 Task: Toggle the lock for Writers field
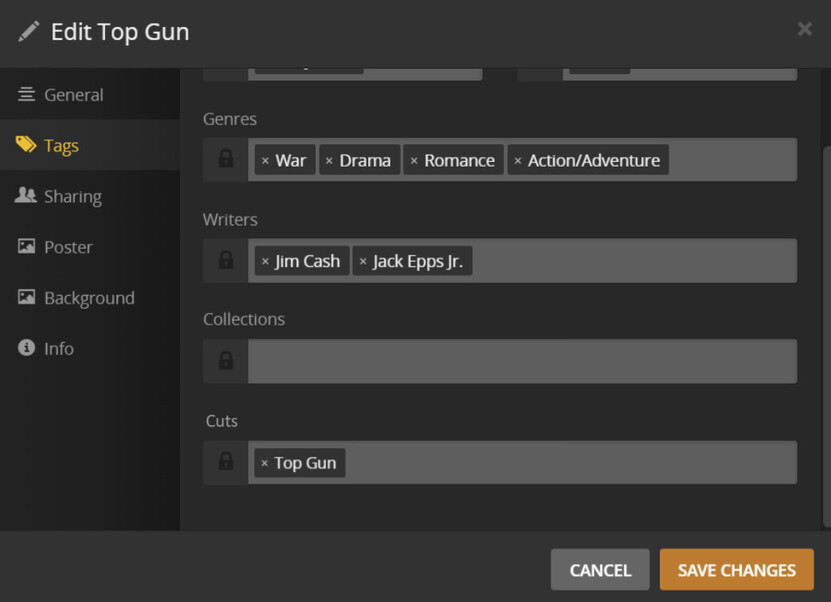pos(226,260)
